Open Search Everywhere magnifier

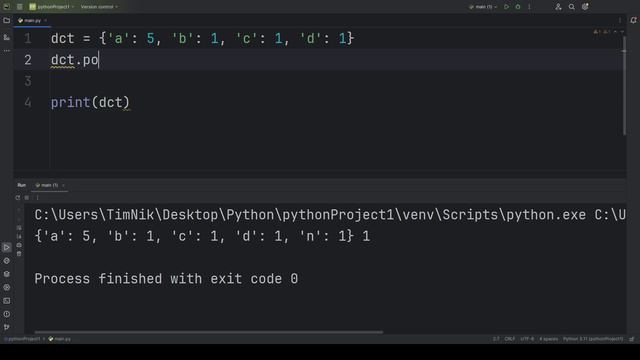(x=571, y=7)
